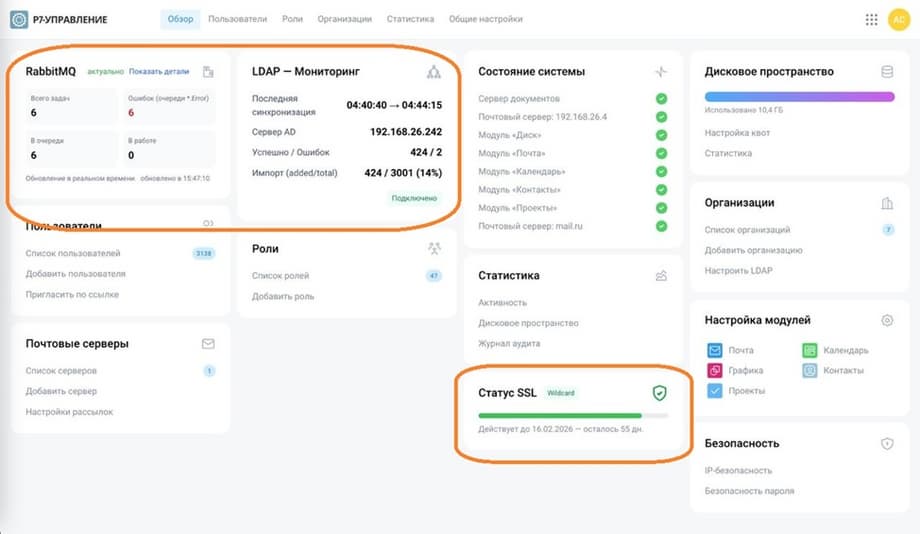Open the AC user avatar menu
This screenshot has height=534, width=920.
coord(898,19)
